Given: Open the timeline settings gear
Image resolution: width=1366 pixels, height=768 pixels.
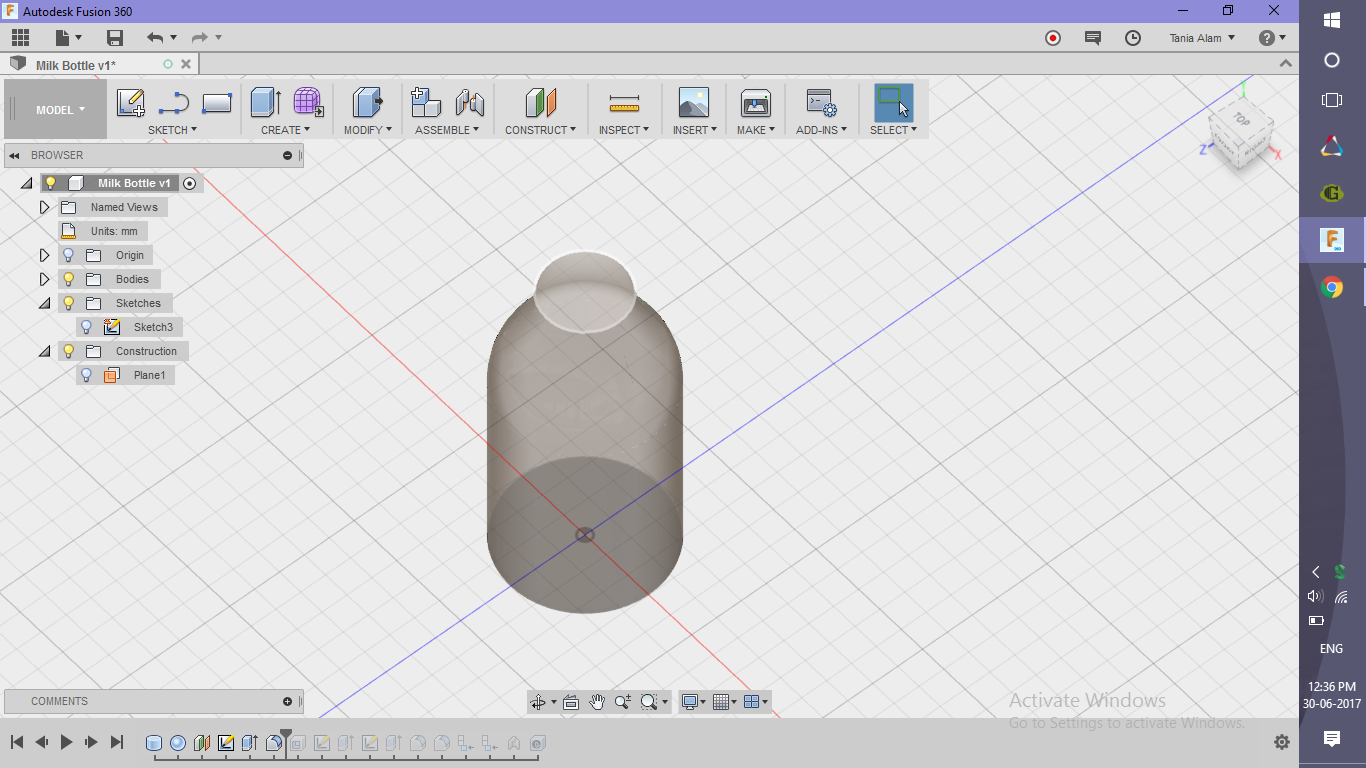Looking at the screenshot, I should [1282, 742].
